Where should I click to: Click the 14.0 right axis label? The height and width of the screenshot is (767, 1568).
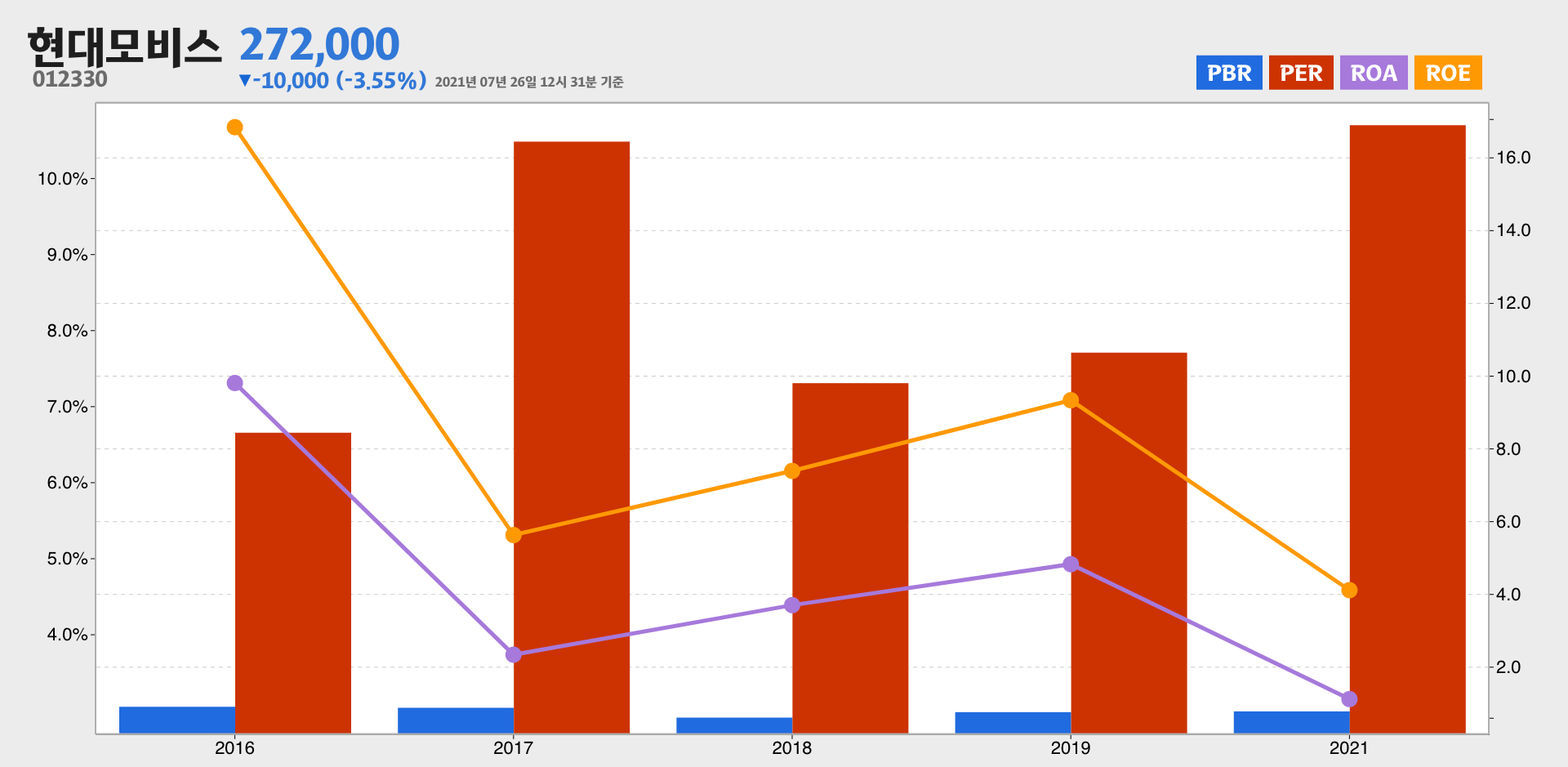[1513, 230]
